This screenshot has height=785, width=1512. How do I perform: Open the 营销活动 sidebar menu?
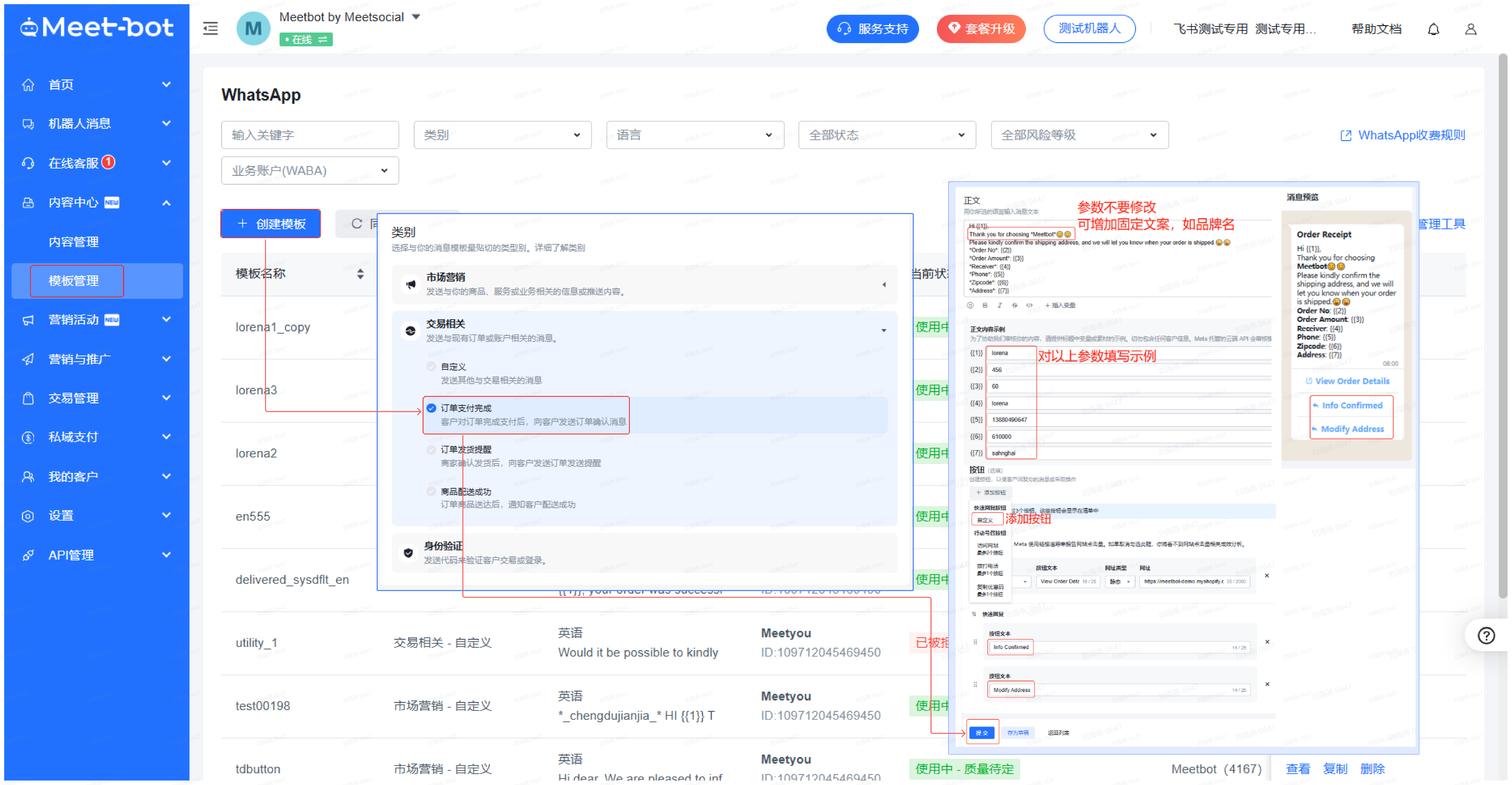coord(97,320)
